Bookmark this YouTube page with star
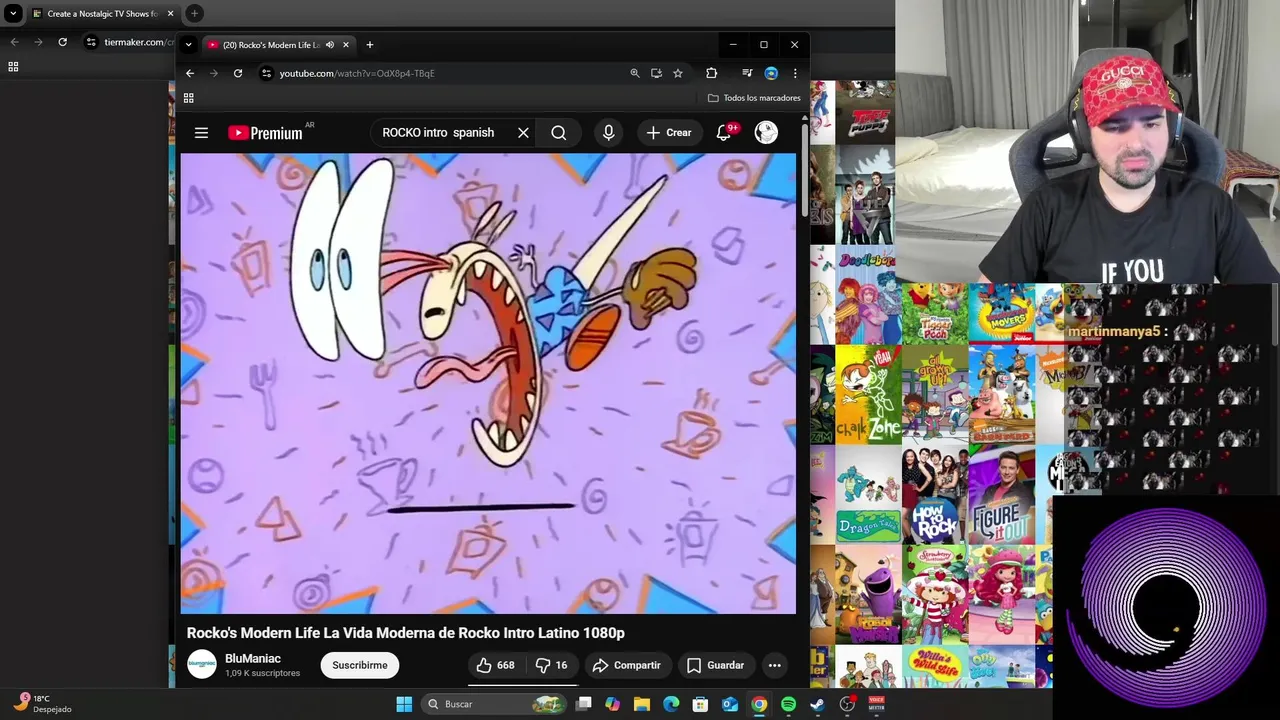Image resolution: width=1280 pixels, height=720 pixels. click(x=678, y=73)
